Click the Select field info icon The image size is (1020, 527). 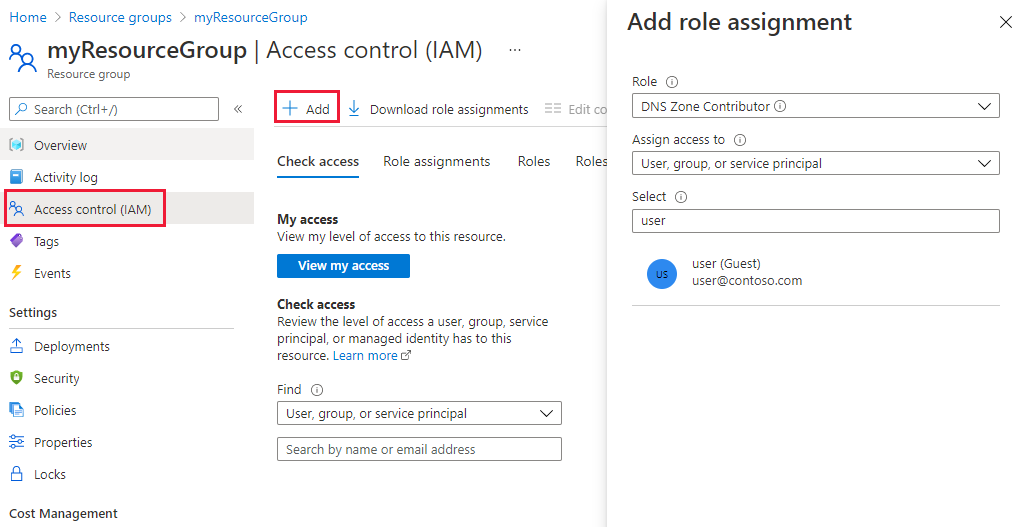tap(681, 197)
